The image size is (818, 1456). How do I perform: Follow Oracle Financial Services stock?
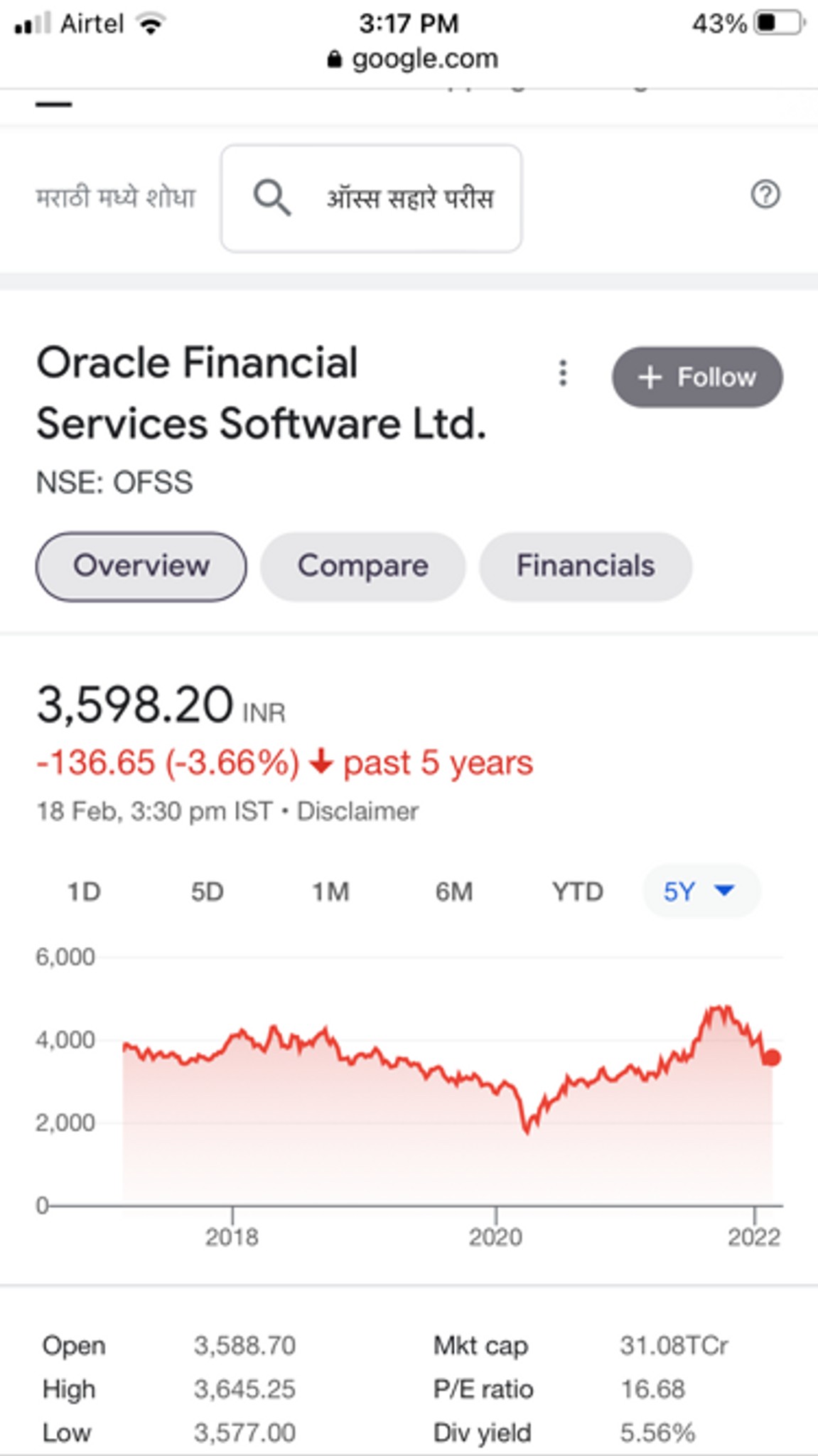697,378
